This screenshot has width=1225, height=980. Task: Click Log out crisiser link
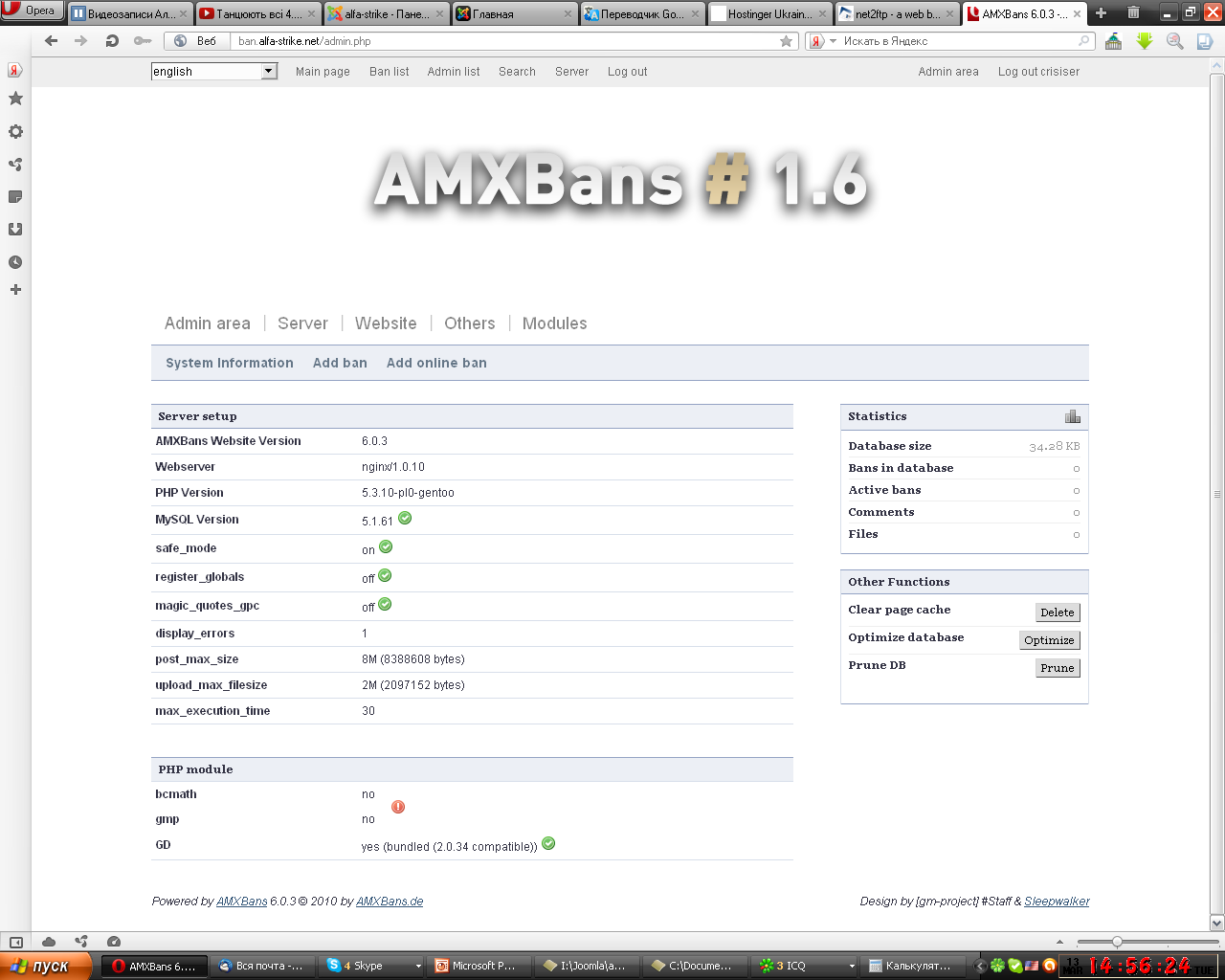click(1038, 72)
